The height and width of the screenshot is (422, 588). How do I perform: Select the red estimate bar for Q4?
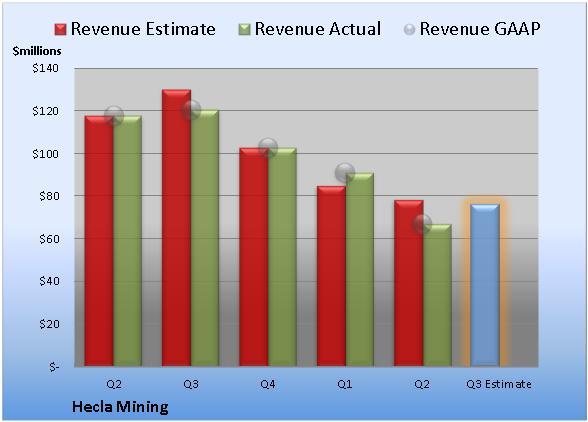tap(254, 257)
